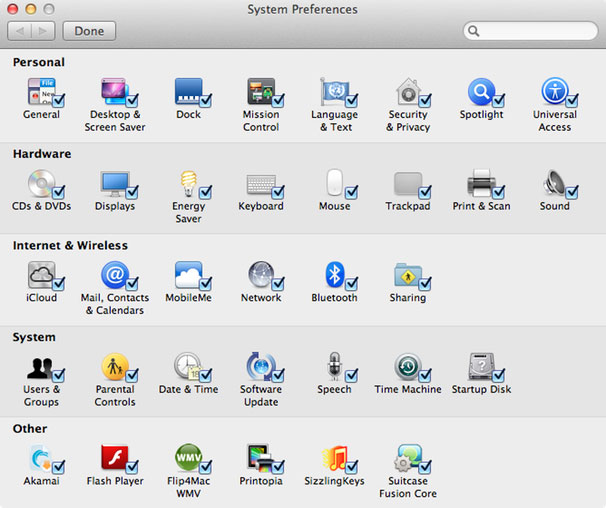Viewport: 606px width, 508px height.
Task: Open the Flash Player icon
Action: [x=114, y=457]
